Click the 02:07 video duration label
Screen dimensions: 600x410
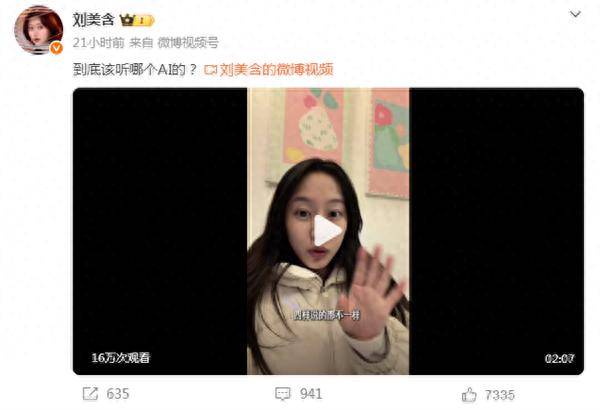(560, 359)
